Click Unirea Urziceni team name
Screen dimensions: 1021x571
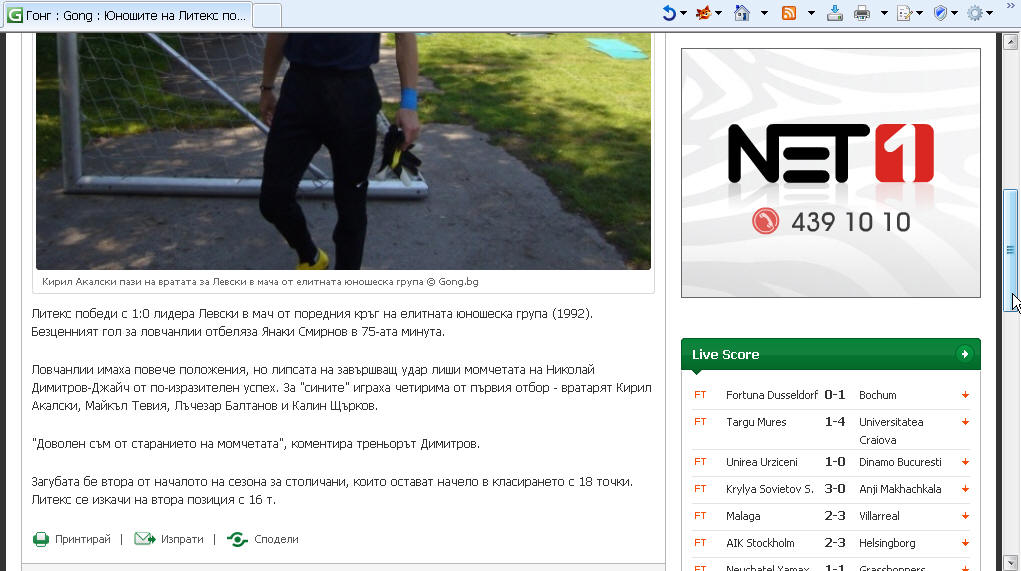pyautogui.click(x=762, y=462)
